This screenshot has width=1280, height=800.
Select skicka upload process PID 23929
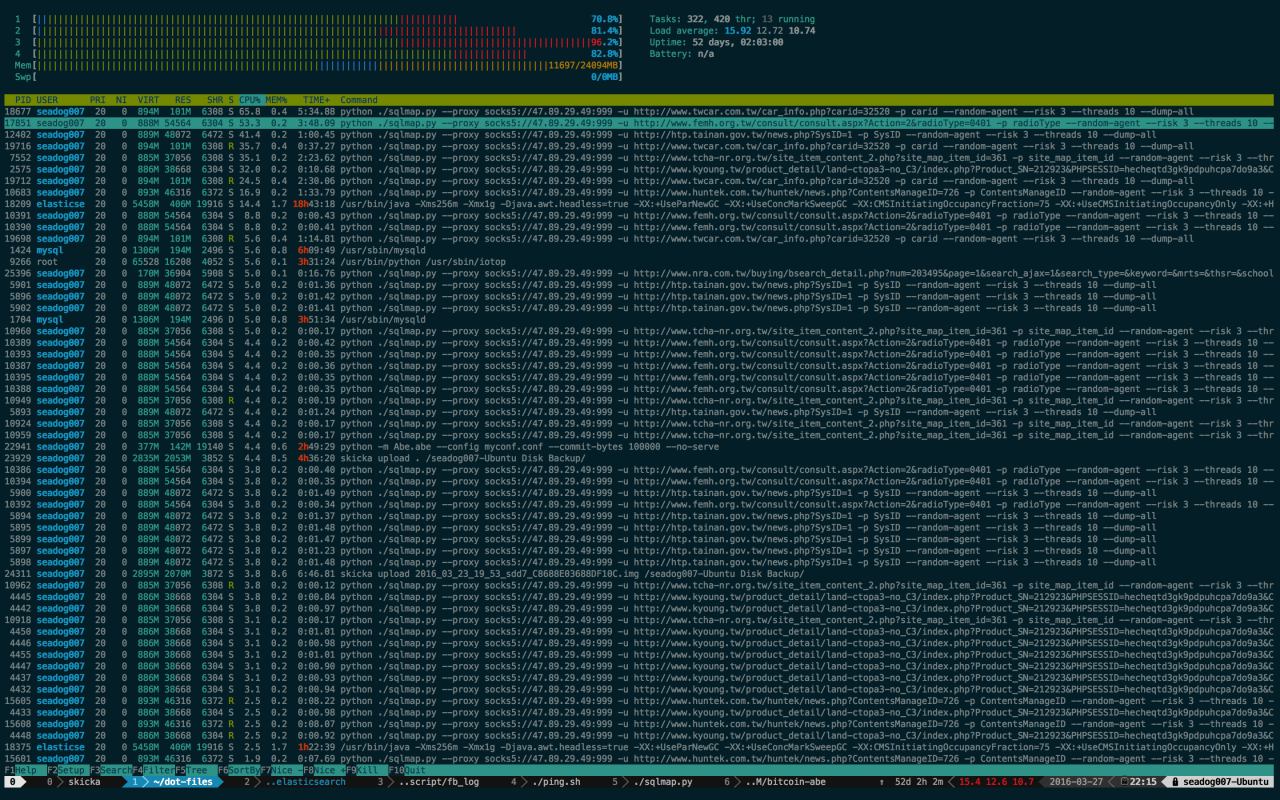[639, 458]
